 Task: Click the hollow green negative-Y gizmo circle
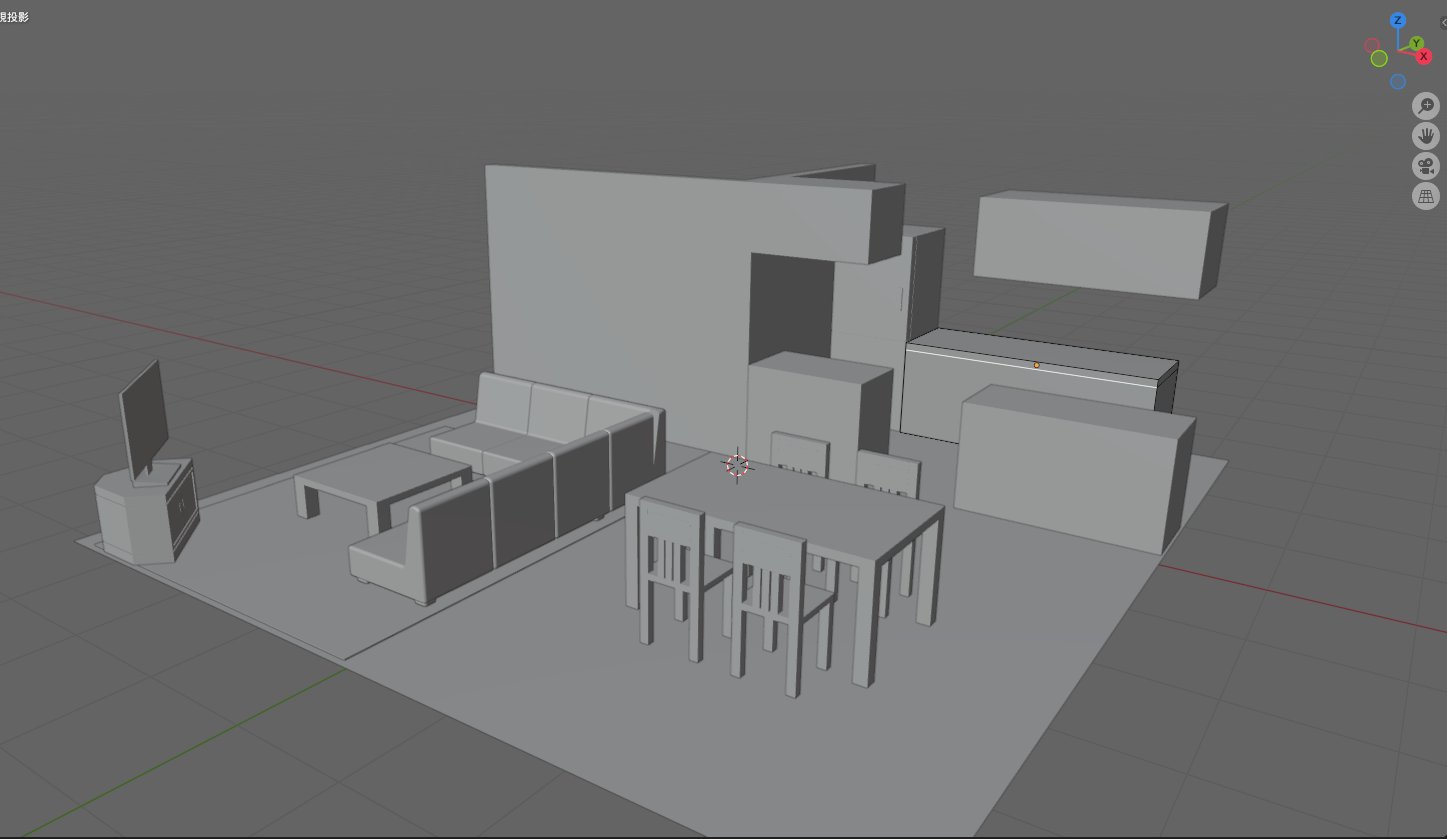pos(1379,59)
